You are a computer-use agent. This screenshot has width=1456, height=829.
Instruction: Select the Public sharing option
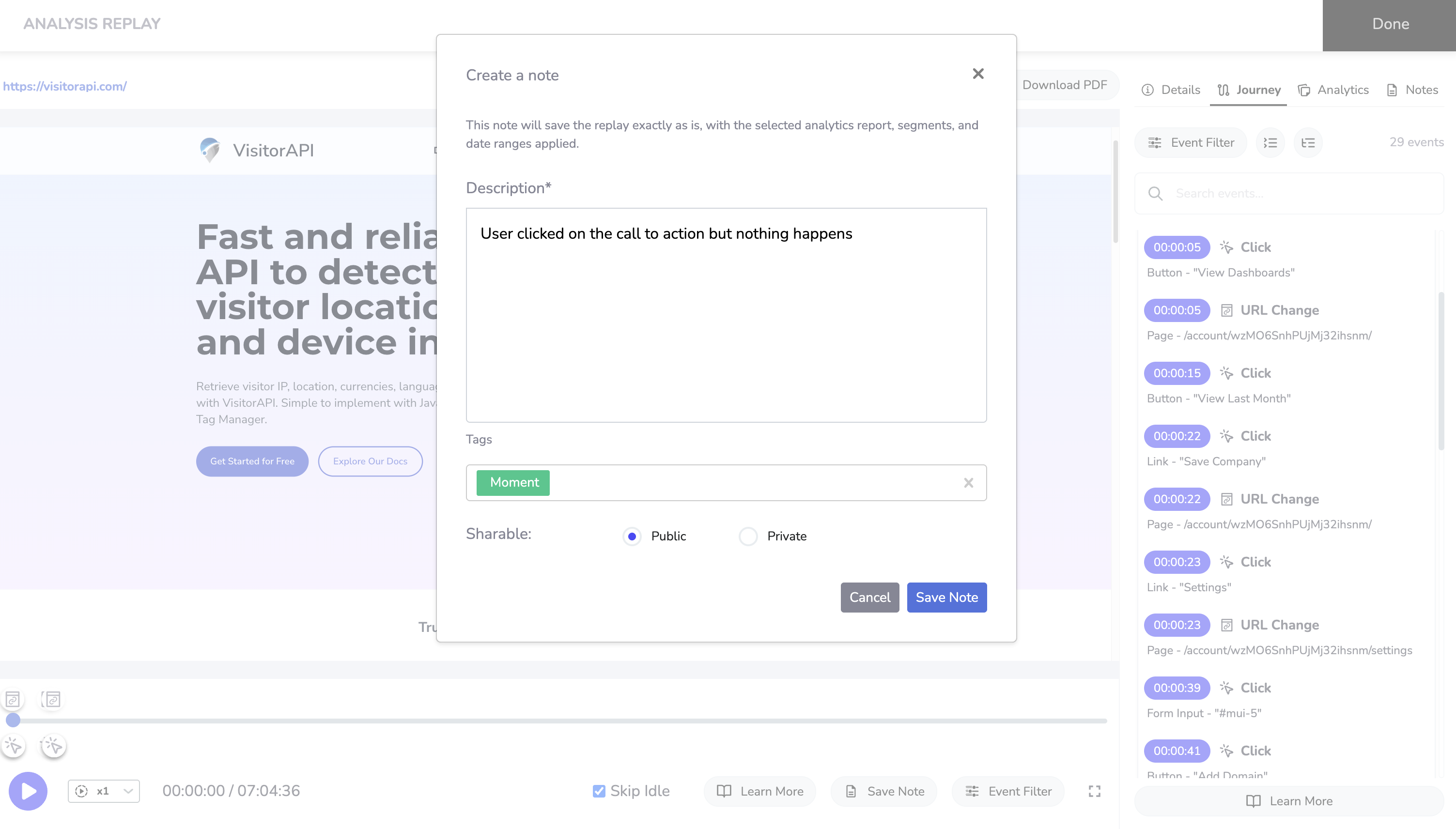(632, 536)
